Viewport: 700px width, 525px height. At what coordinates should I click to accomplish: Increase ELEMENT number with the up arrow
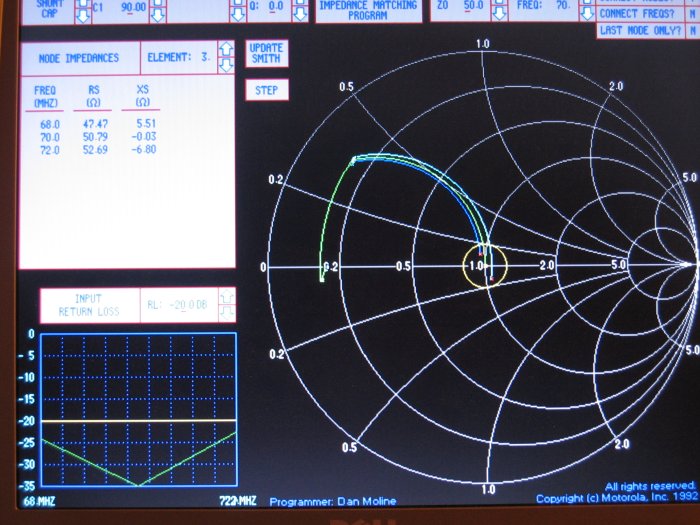click(226, 49)
